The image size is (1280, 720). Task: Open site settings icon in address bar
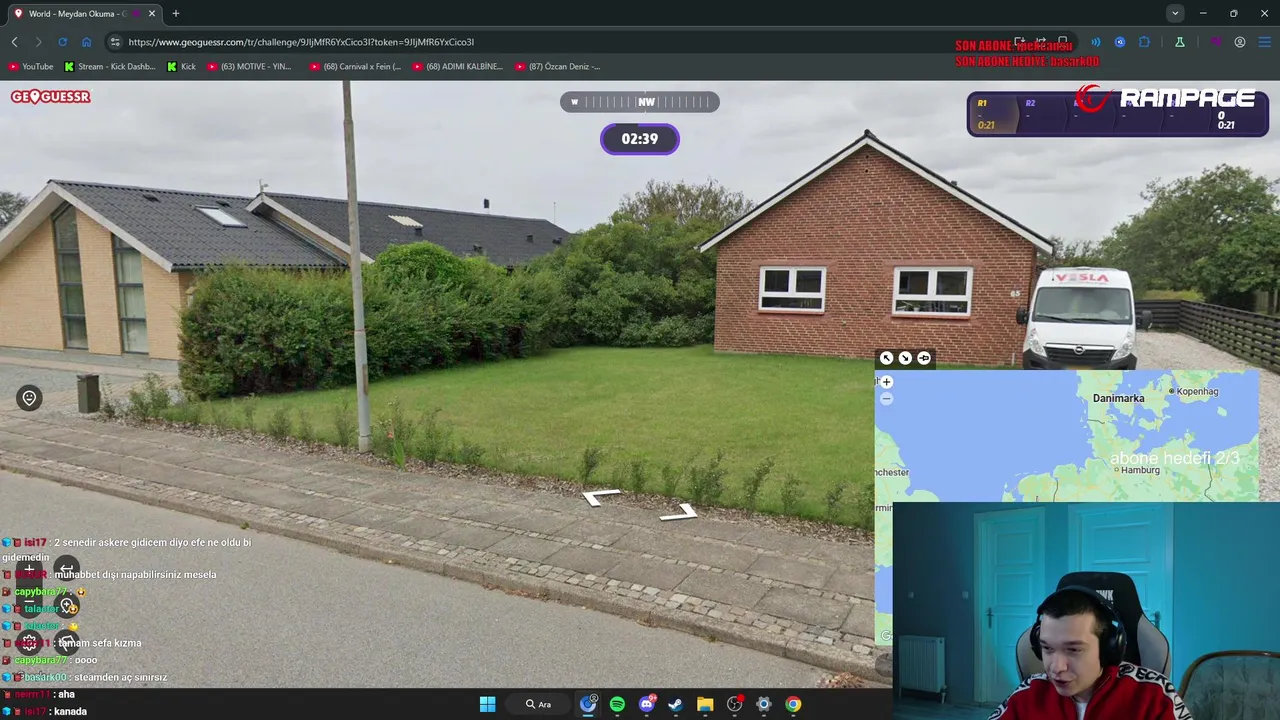pyautogui.click(x=115, y=42)
